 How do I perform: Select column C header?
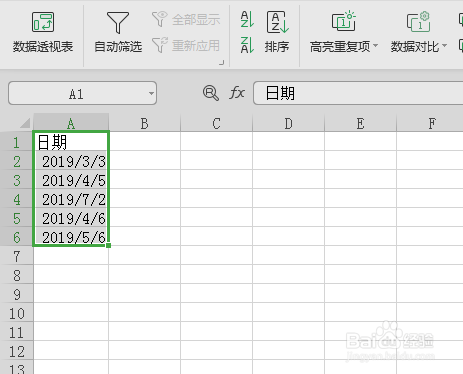(216, 123)
